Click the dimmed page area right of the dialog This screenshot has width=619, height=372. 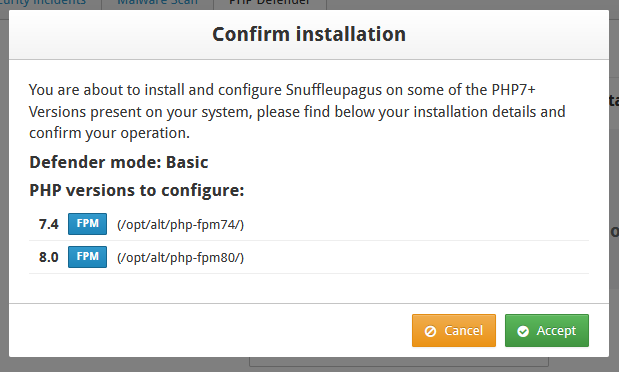coord(614,190)
